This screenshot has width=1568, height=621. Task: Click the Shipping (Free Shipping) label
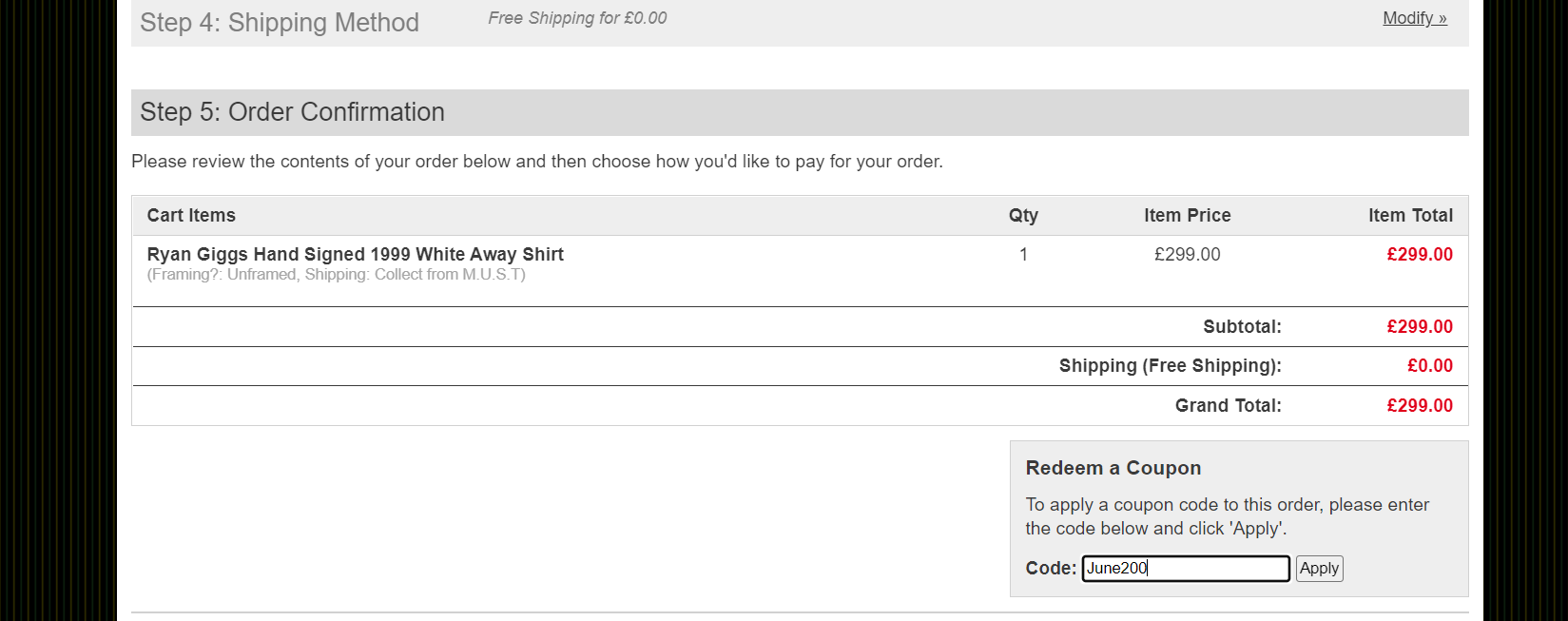(1170, 366)
